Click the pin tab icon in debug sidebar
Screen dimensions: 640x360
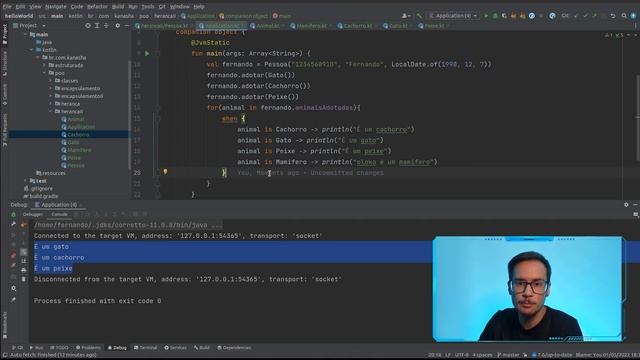pyautogui.click(x=13, y=300)
